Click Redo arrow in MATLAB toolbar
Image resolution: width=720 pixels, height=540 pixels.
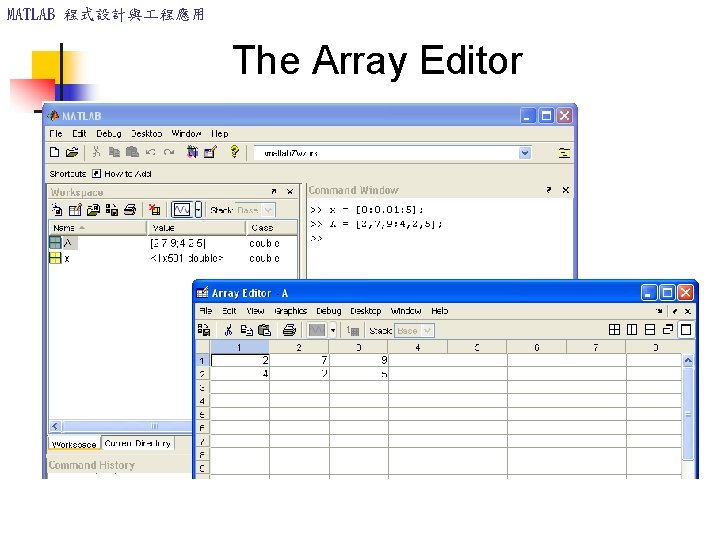(x=169, y=152)
